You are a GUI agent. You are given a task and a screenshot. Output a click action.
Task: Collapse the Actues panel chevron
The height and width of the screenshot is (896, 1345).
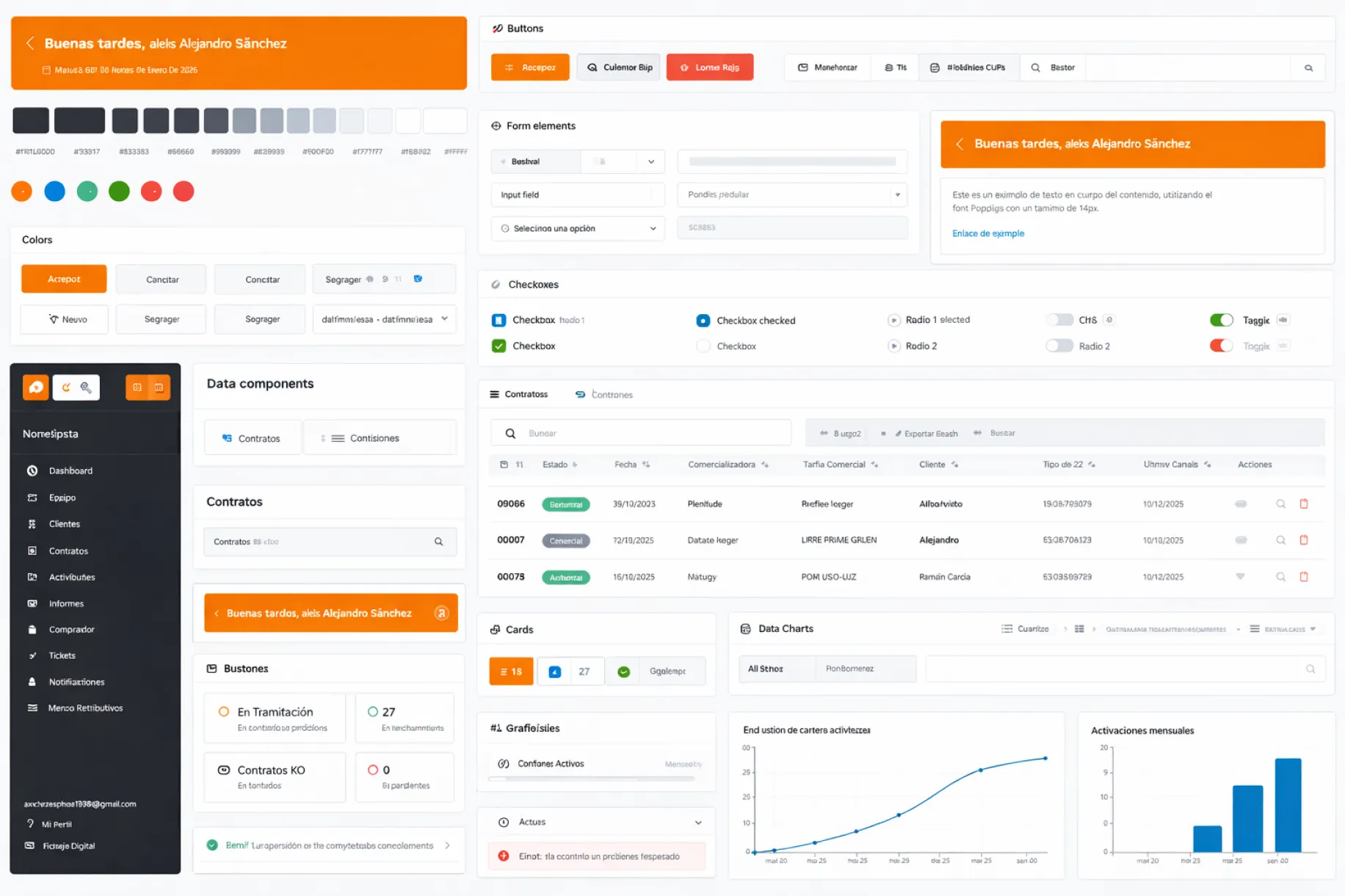point(697,822)
